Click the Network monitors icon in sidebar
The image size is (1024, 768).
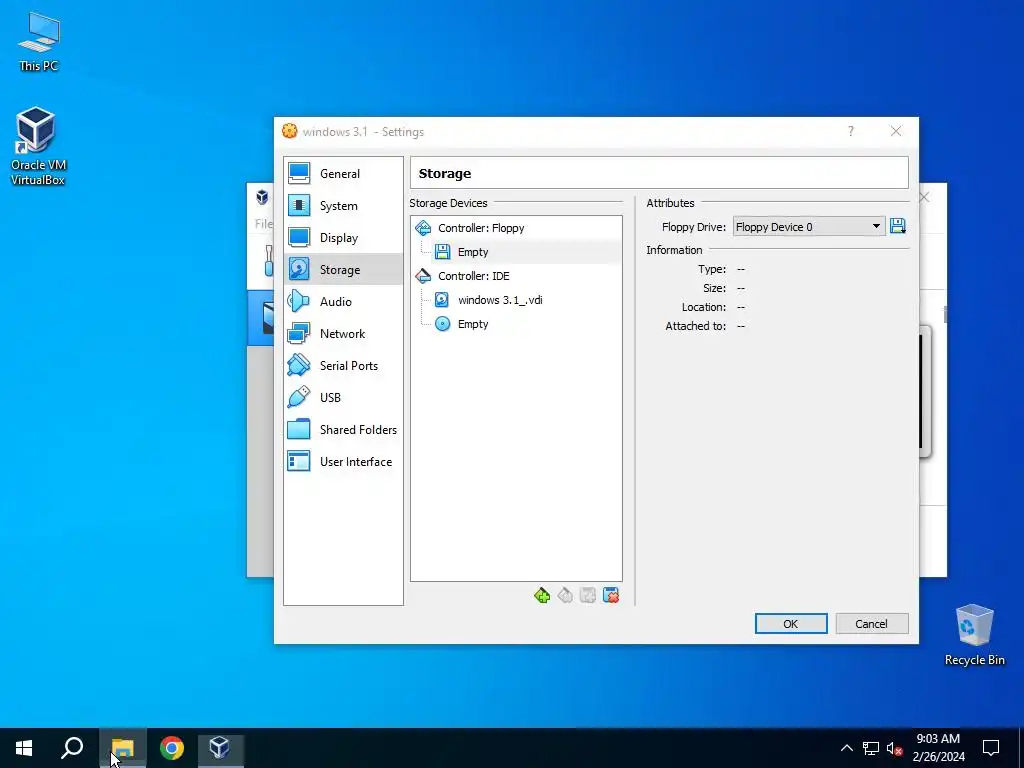(299, 333)
